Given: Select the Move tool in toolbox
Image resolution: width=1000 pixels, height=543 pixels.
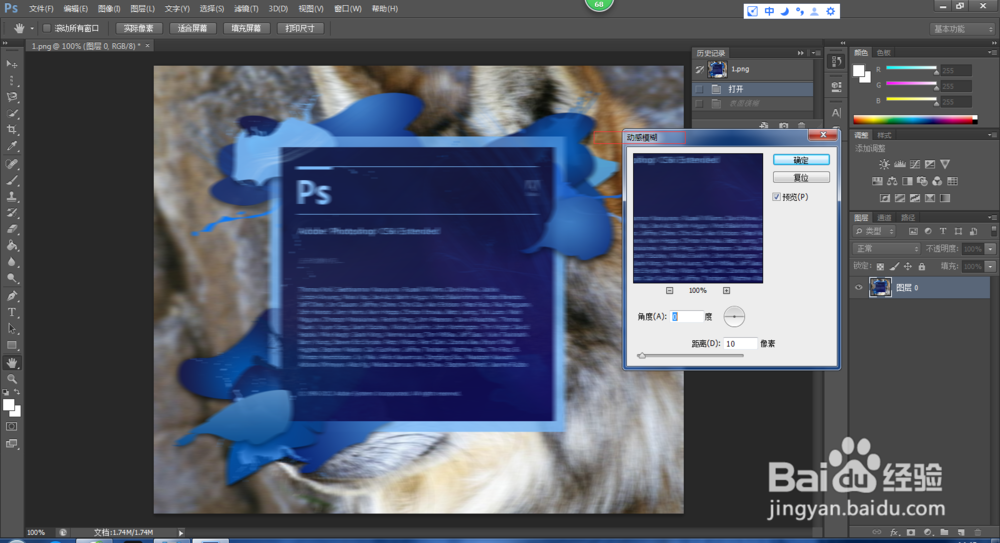Looking at the screenshot, I should (x=12, y=64).
